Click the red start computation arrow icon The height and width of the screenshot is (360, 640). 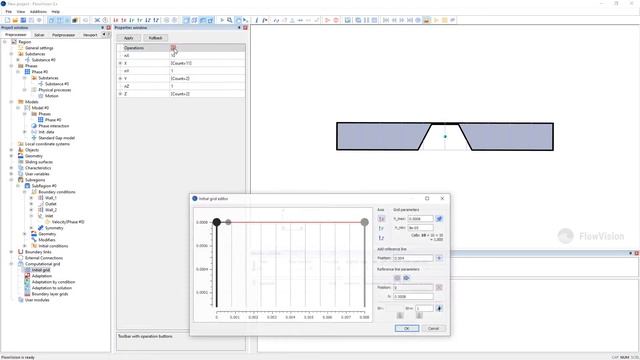coord(327,20)
